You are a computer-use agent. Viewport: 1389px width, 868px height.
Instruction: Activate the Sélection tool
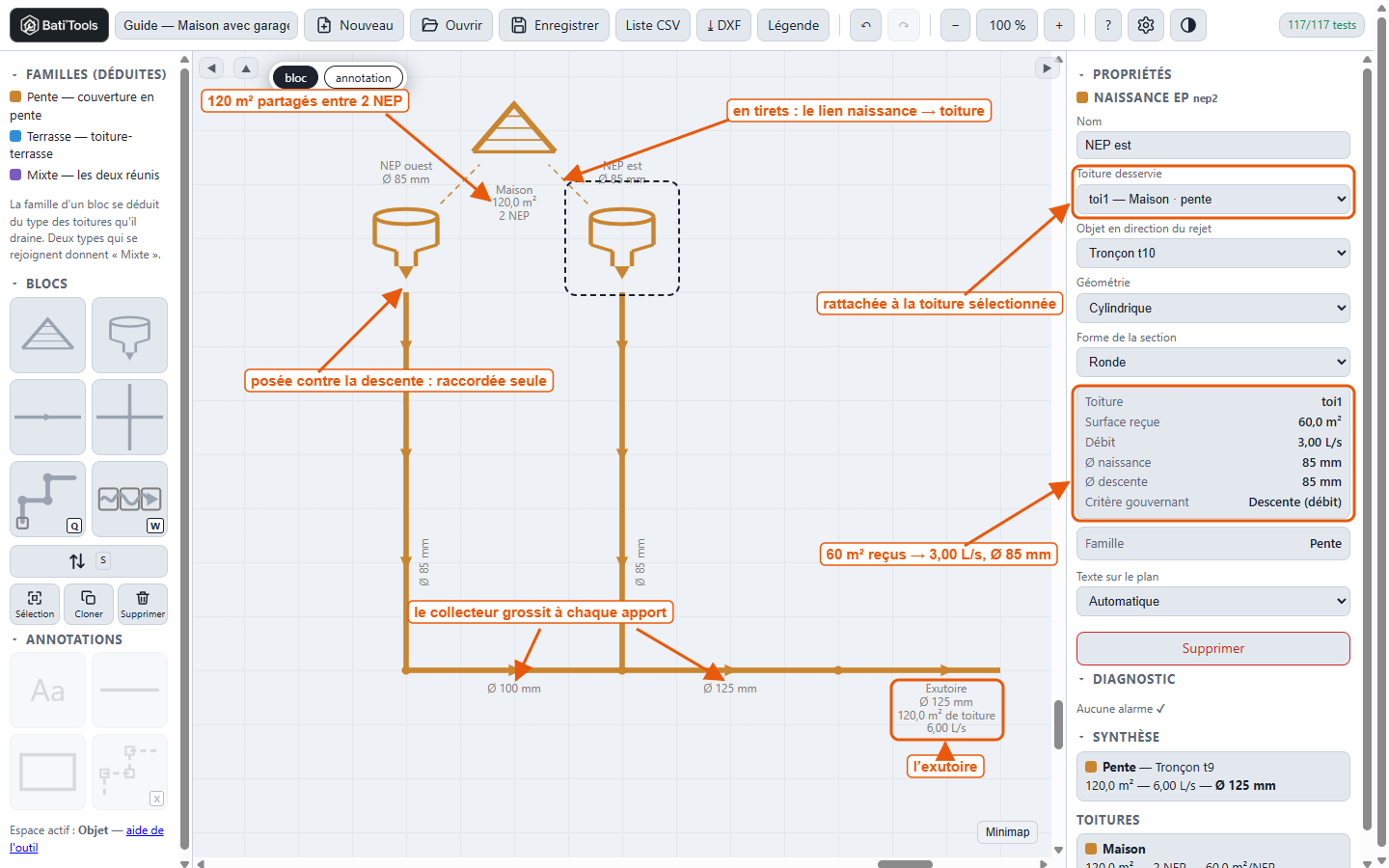click(35, 604)
